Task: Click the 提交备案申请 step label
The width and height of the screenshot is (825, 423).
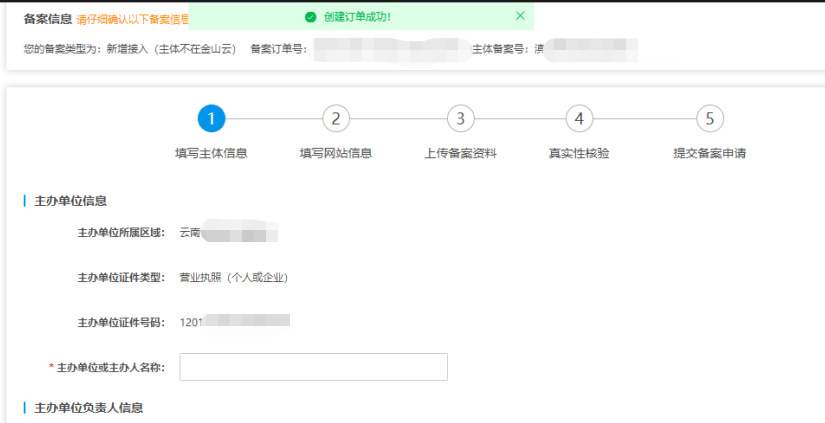Action: 710,154
